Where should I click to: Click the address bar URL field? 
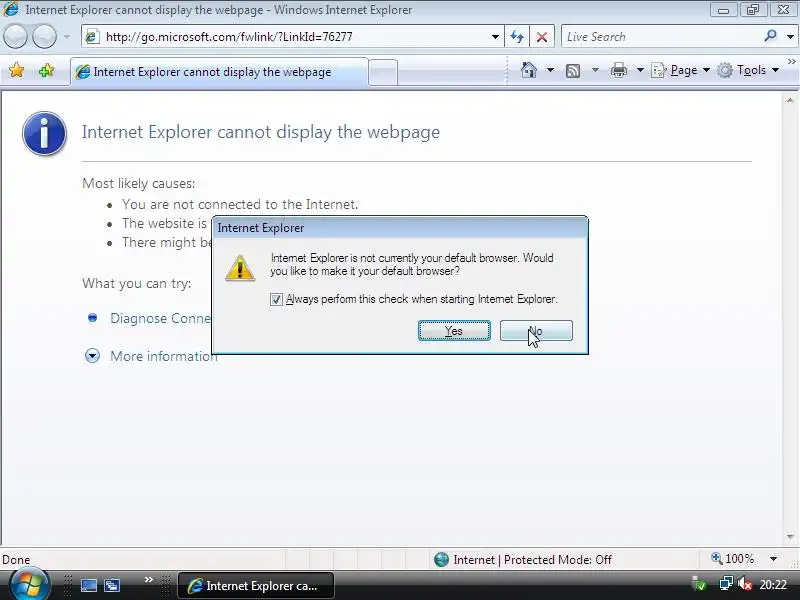coord(294,37)
